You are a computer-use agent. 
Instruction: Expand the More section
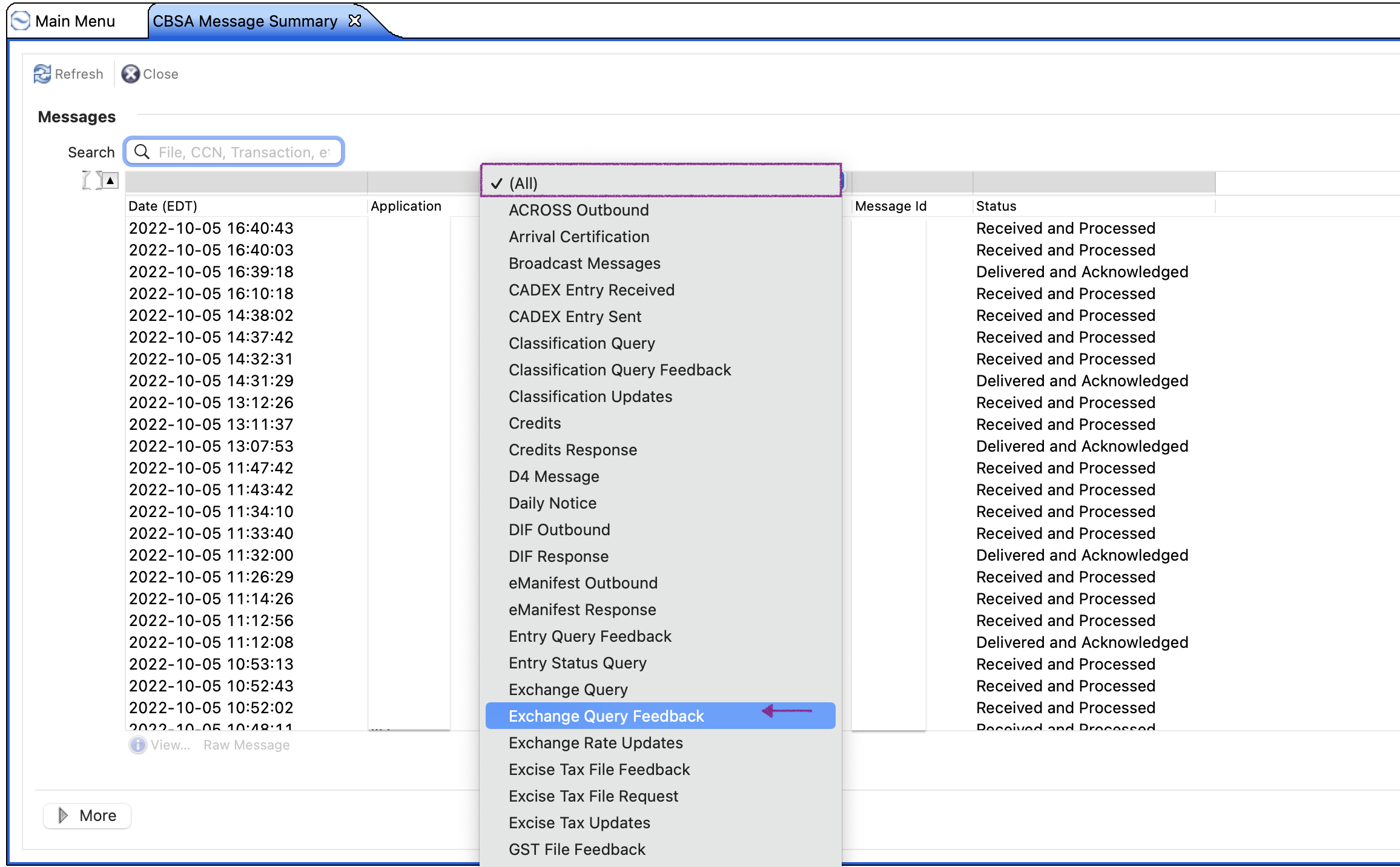coord(87,816)
